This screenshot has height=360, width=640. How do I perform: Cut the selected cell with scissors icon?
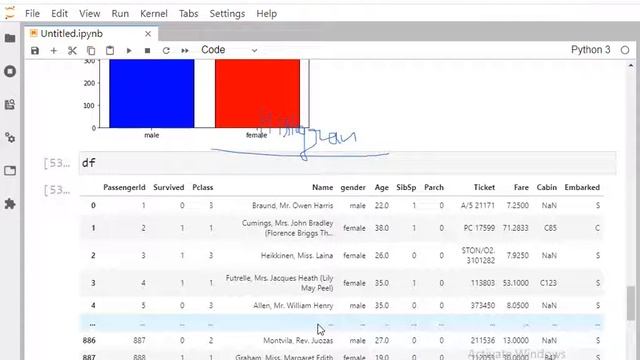tap(72, 51)
